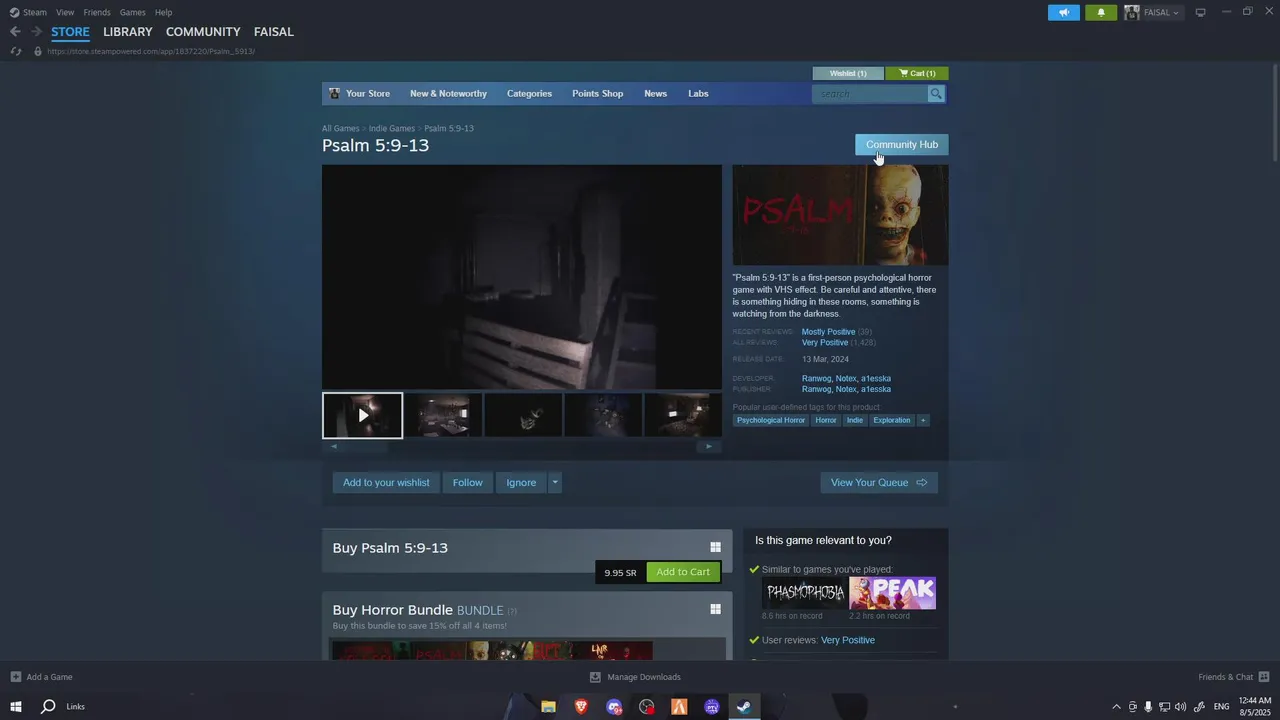Viewport: 1280px width, 720px height.
Task: Click the Exploration tag
Action: (x=891, y=420)
